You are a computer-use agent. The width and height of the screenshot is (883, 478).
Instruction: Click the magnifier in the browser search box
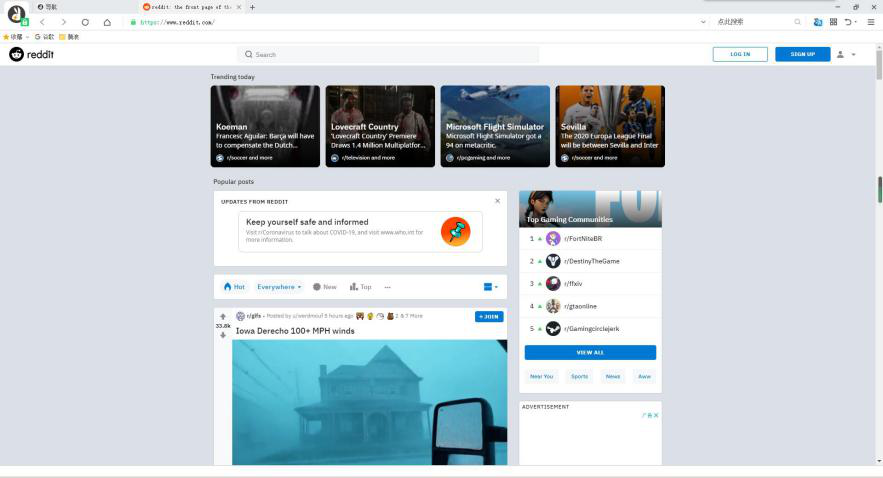coord(797,22)
